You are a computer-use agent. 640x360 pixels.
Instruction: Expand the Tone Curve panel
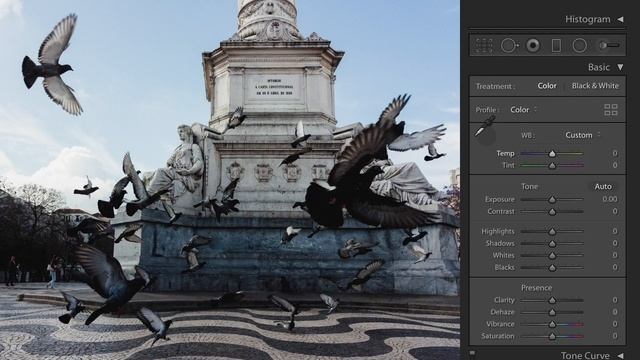[620, 356]
